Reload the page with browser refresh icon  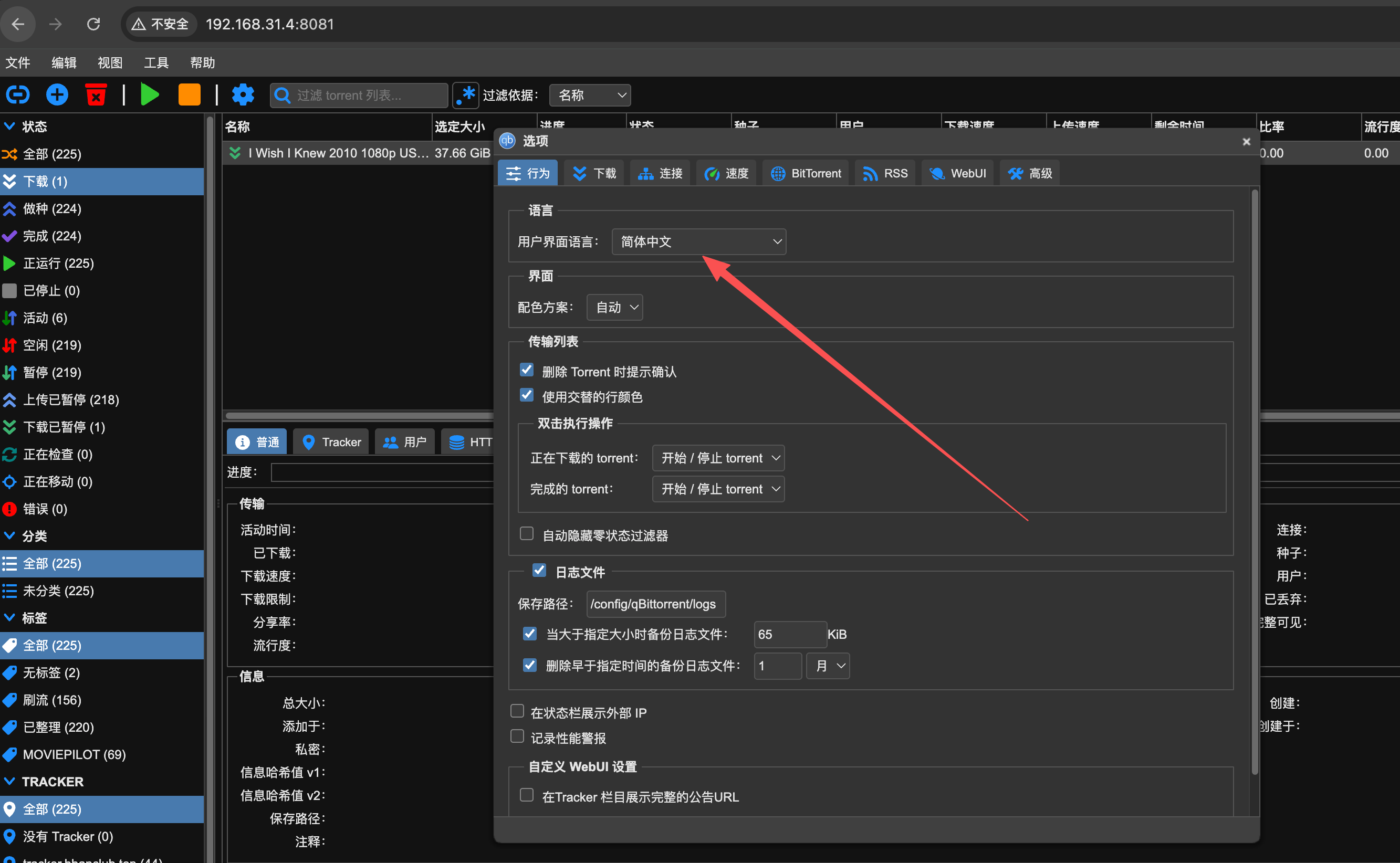93,24
